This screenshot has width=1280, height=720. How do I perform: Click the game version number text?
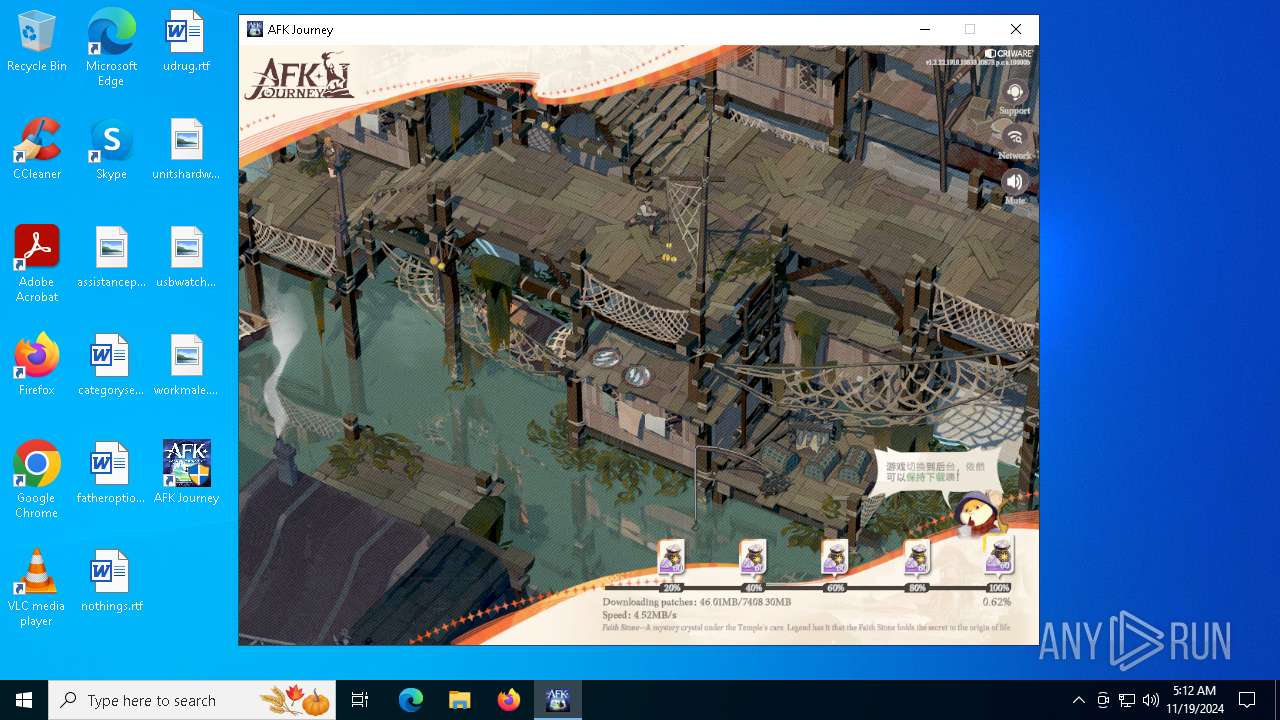pos(978,63)
